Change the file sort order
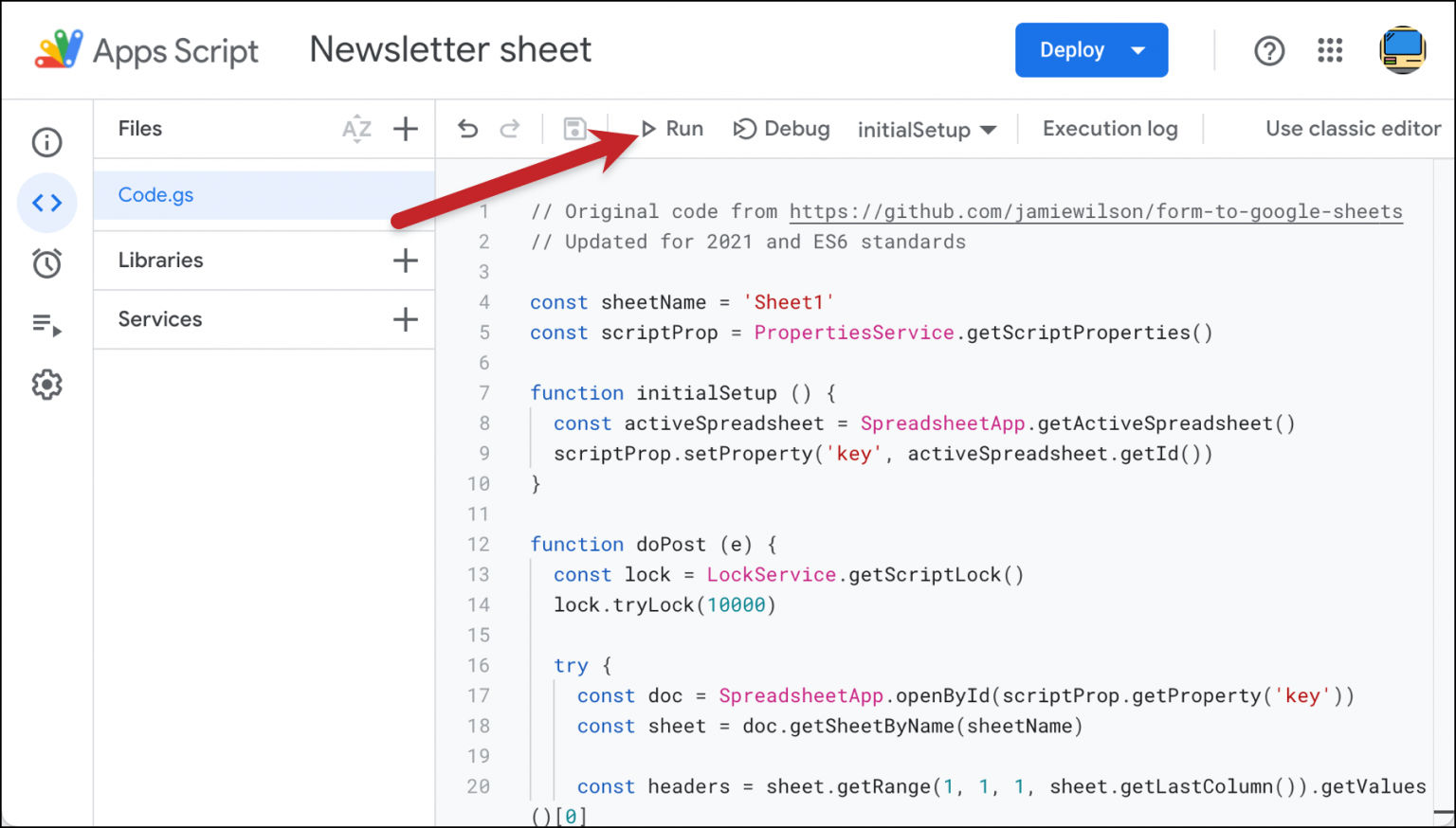The image size is (1456, 828). coord(357,129)
